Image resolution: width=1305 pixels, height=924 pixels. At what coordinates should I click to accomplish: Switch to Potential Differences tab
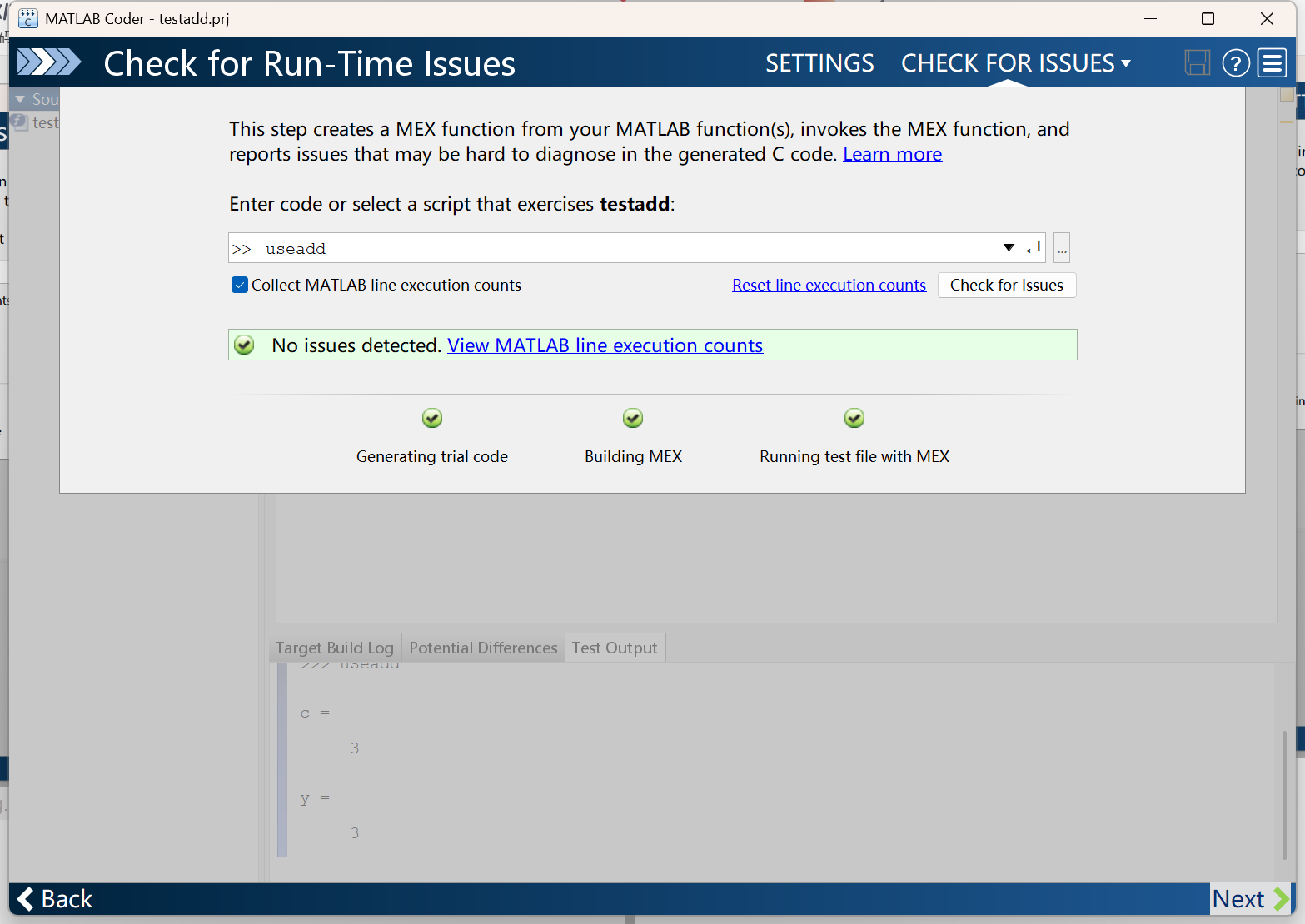point(483,648)
